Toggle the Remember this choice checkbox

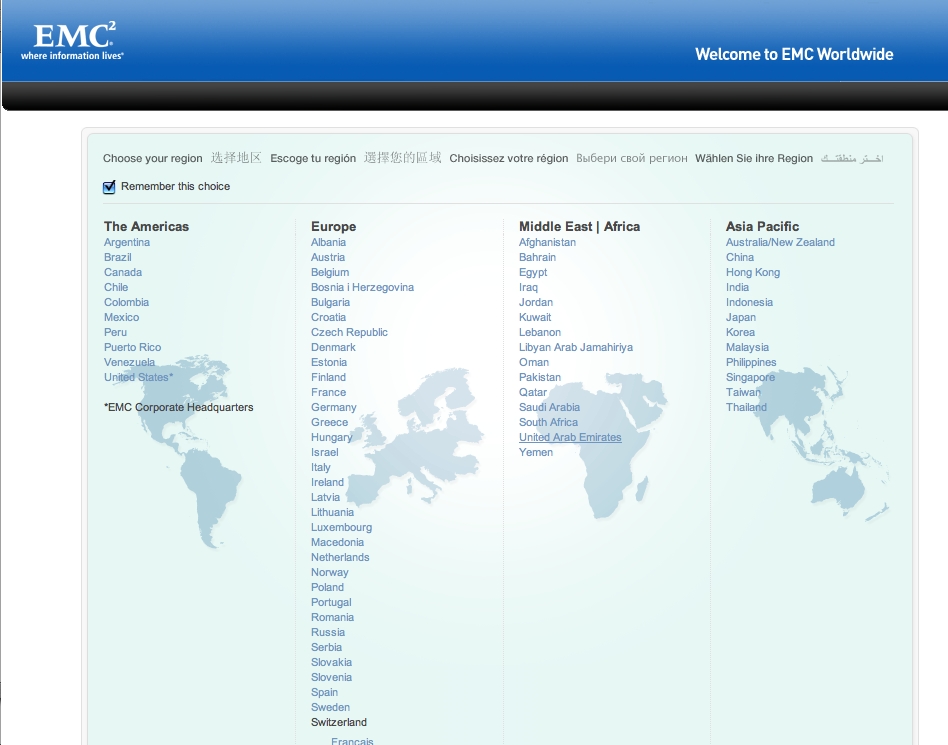click(109, 187)
